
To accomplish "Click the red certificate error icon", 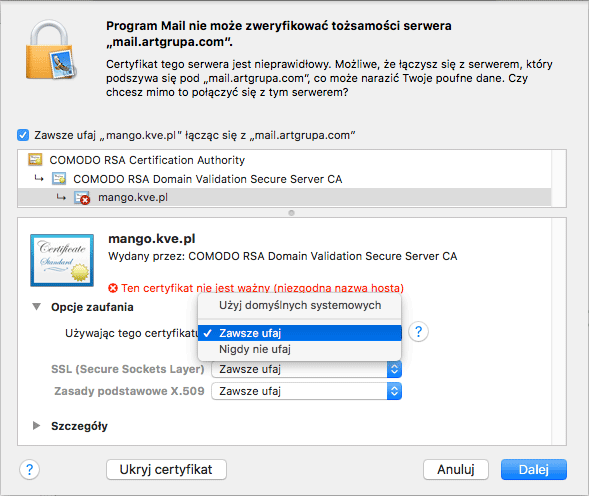I will pos(113,288).
